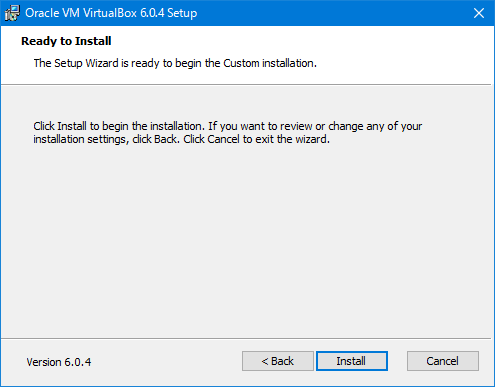Click the VirtualBox installer icon in title bar
This screenshot has width=495, height=387.
click(12, 13)
